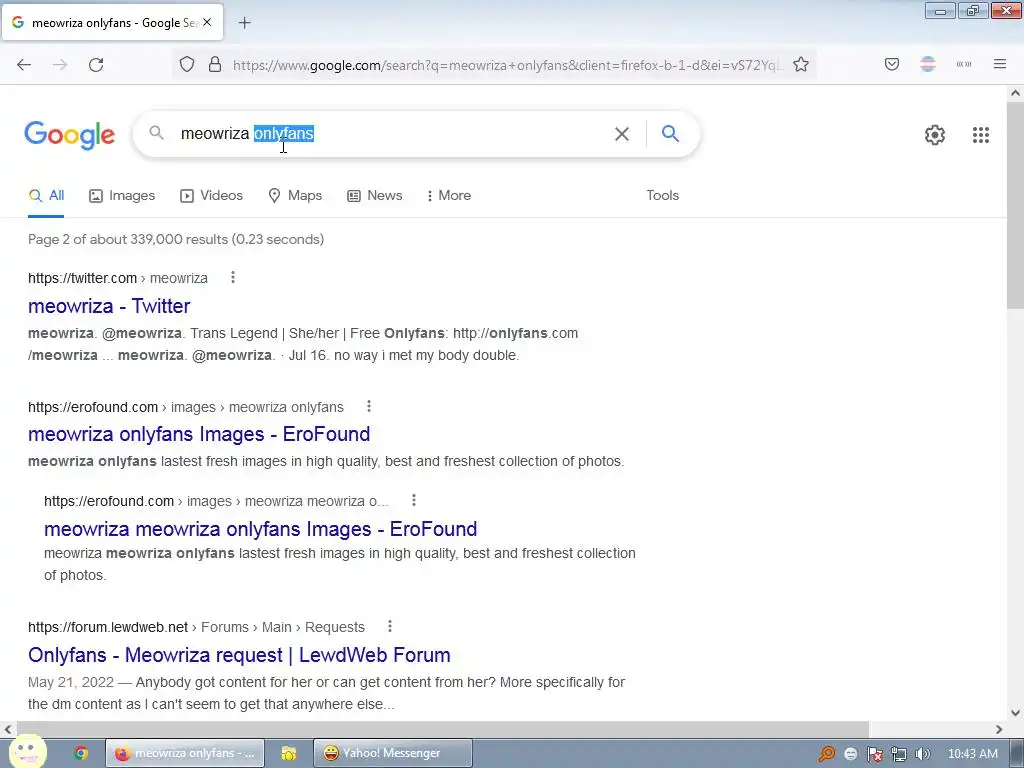Viewport: 1024px width, 768px height.
Task: Click inside the Google search input field
Action: click(x=392, y=134)
